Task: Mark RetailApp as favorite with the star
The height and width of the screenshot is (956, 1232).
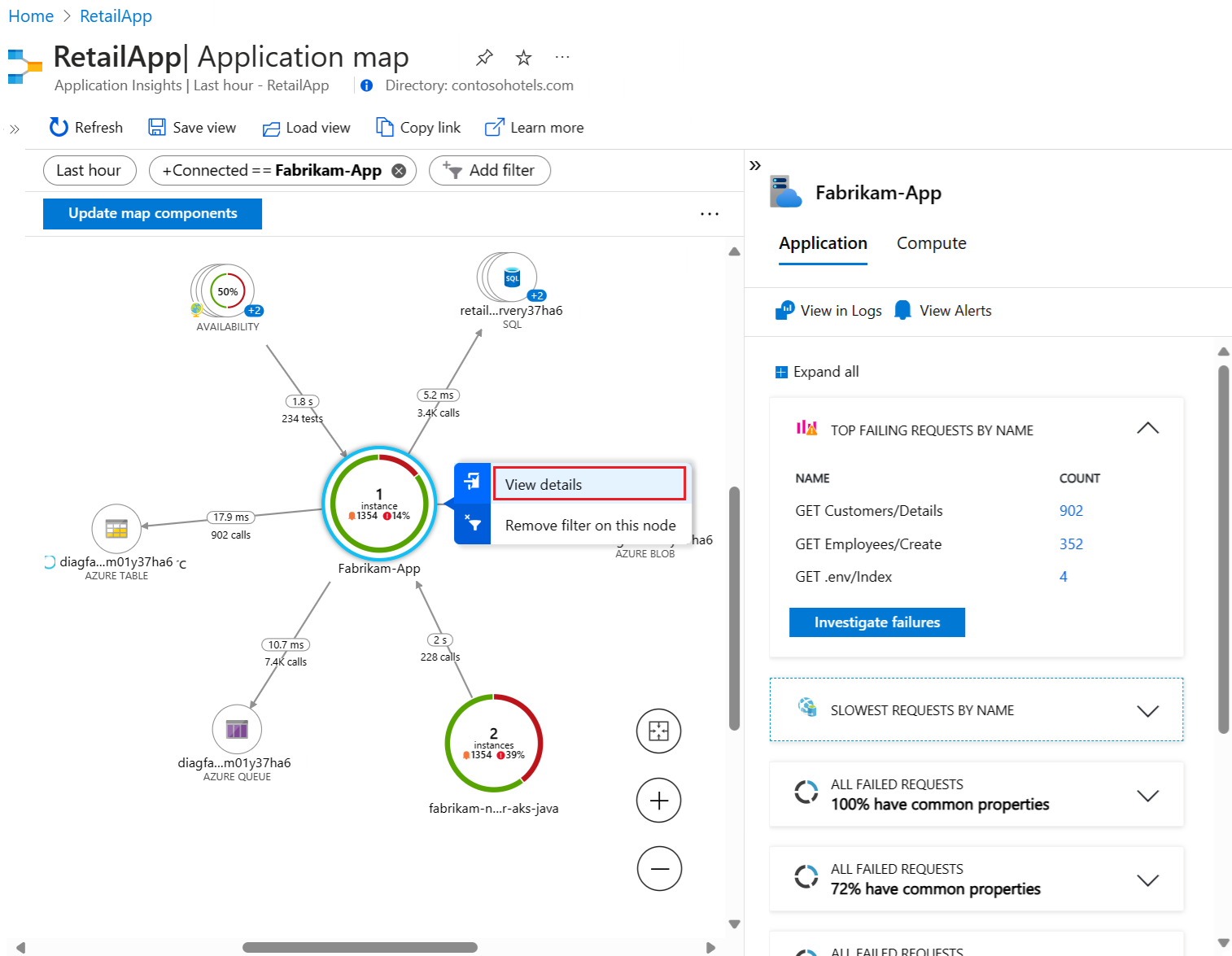Action: (x=523, y=58)
